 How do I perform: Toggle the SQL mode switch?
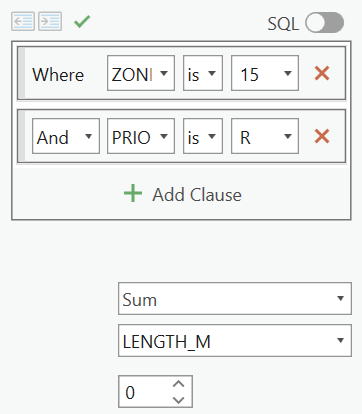pos(324,23)
